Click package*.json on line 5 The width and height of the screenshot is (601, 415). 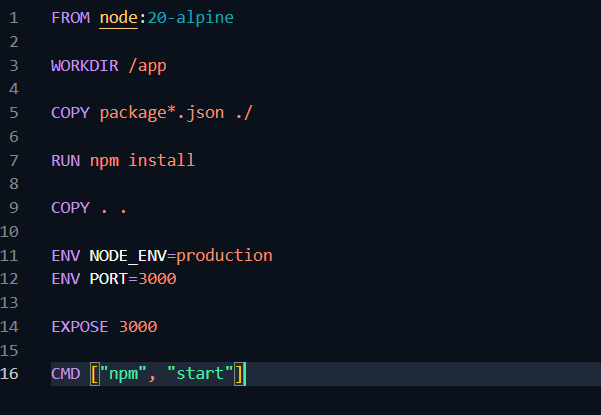(x=162, y=113)
